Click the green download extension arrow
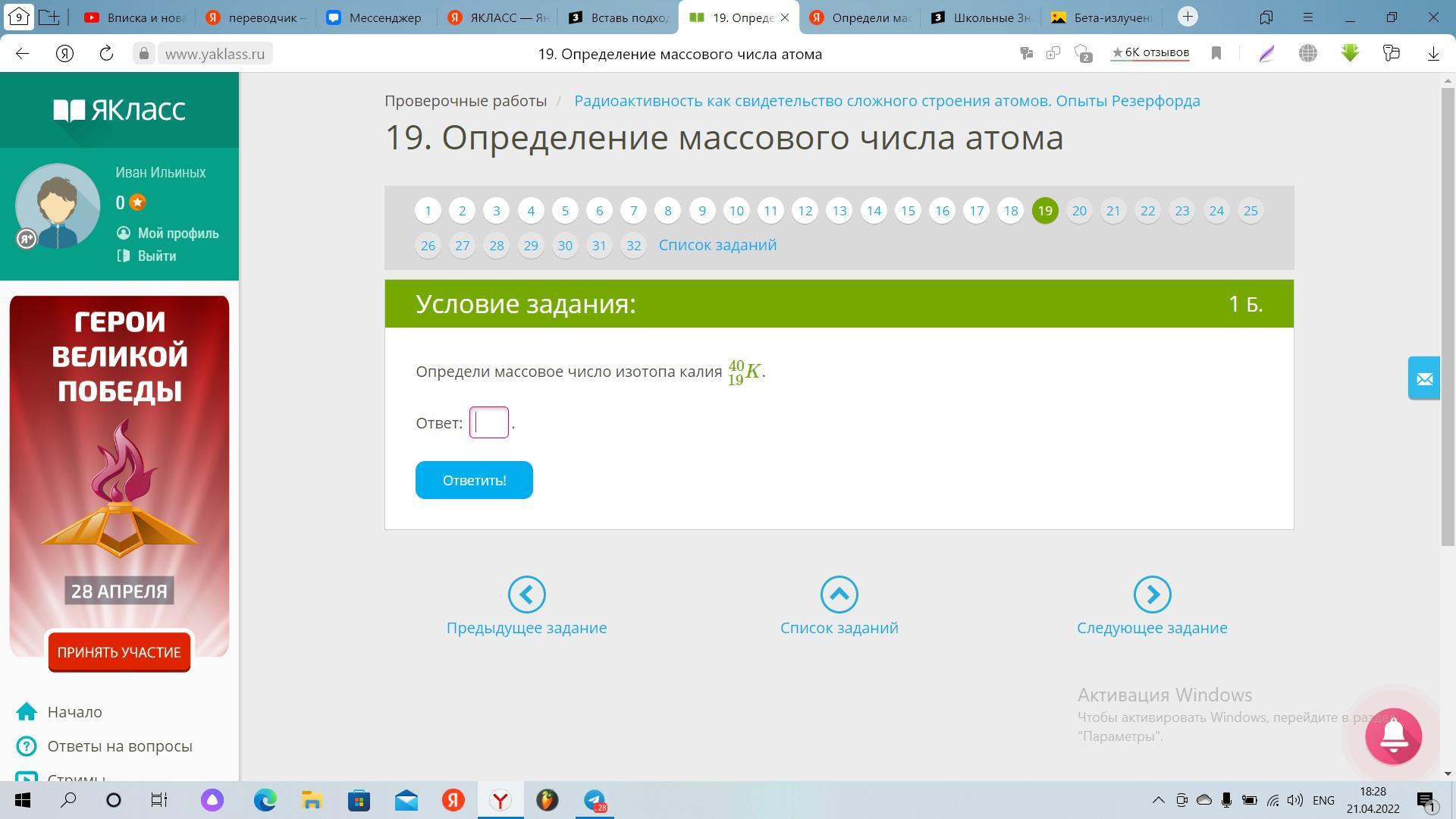The image size is (1456, 819). pos(1350,53)
